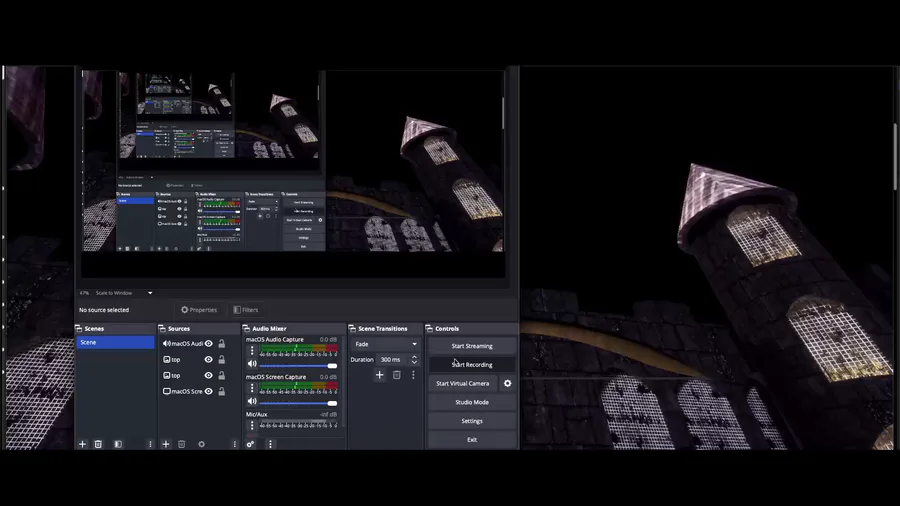900x506 pixels.
Task: Click Start Recording button
Action: coord(472,365)
